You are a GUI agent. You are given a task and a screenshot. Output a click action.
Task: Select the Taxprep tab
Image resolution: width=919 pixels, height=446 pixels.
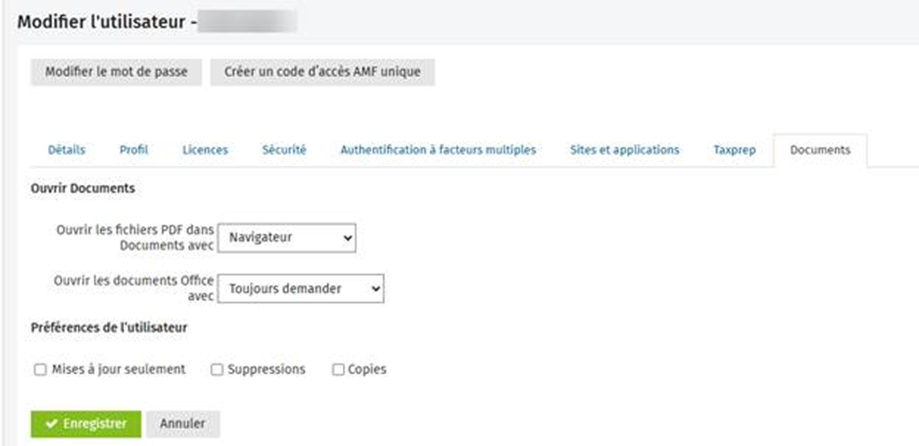click(727, 150)
